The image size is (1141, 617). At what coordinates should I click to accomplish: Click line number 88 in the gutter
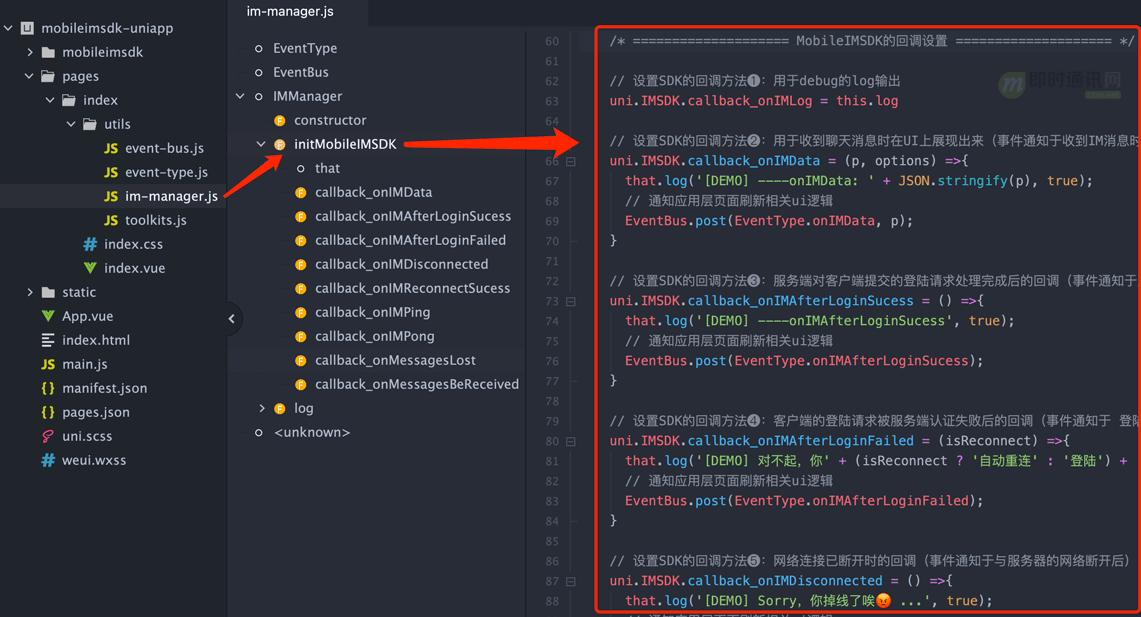(551, 600)
